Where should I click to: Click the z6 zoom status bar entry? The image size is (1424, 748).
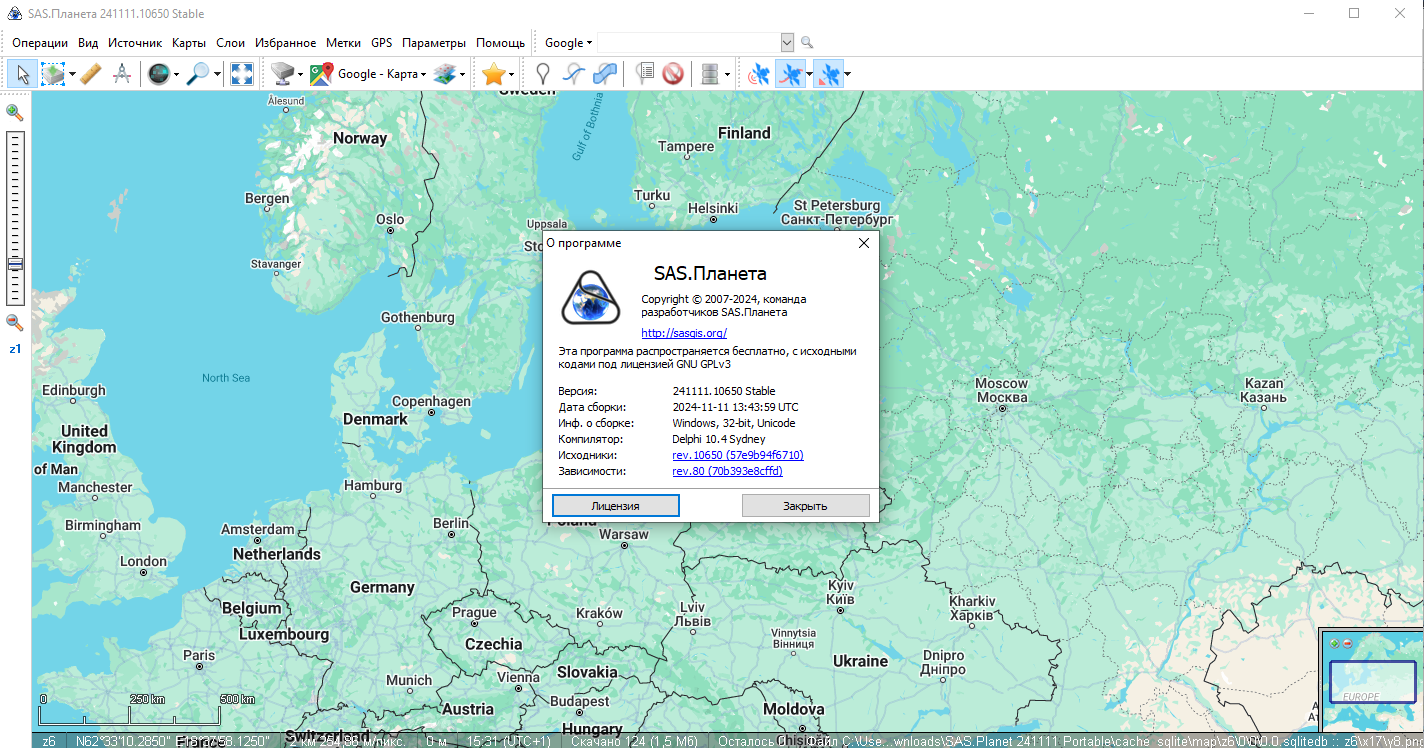tap(48, 741)
